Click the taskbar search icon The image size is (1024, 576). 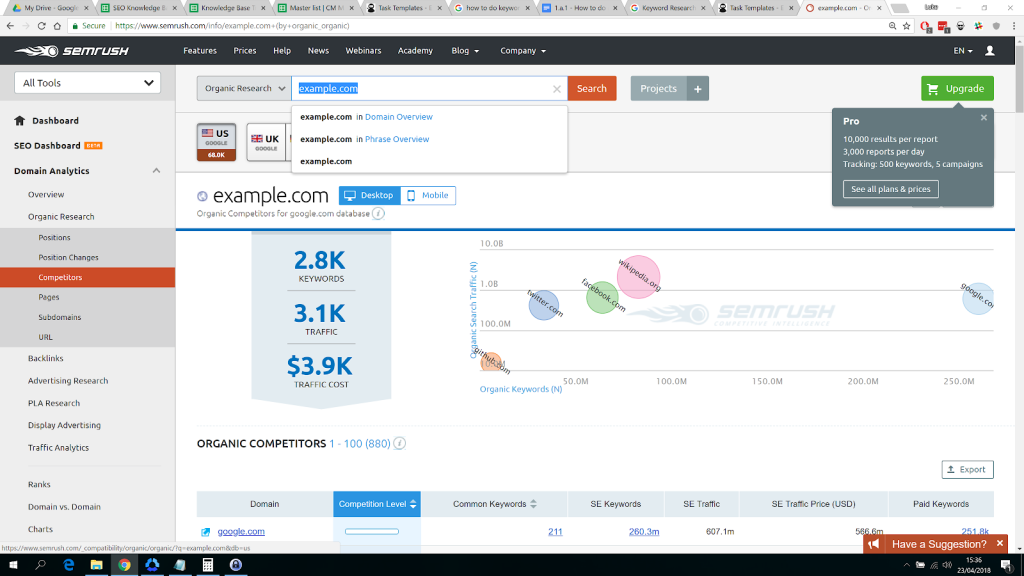click(x=40, y=565)
